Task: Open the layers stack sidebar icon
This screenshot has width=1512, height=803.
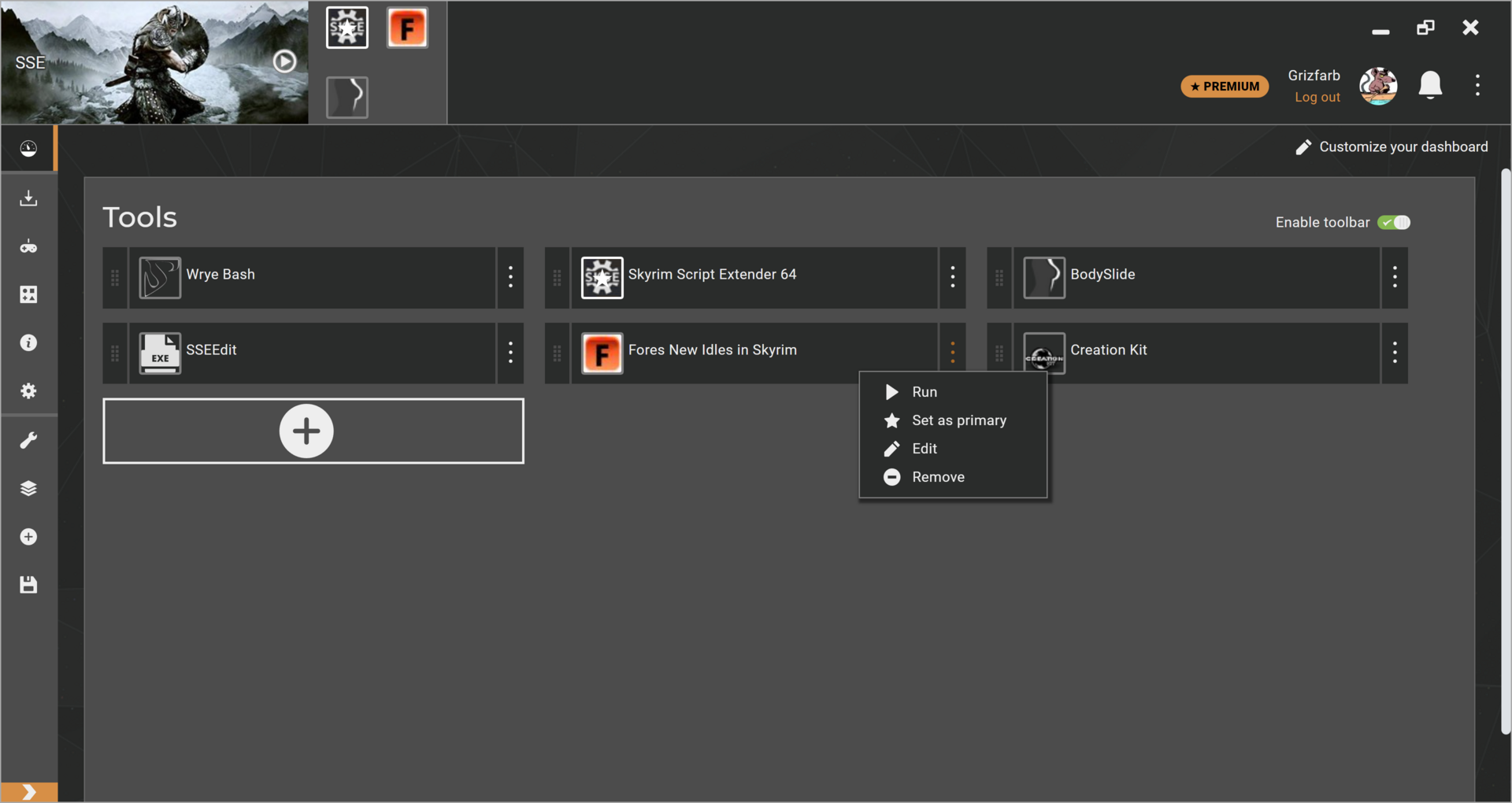Action: tap(28, 488)
